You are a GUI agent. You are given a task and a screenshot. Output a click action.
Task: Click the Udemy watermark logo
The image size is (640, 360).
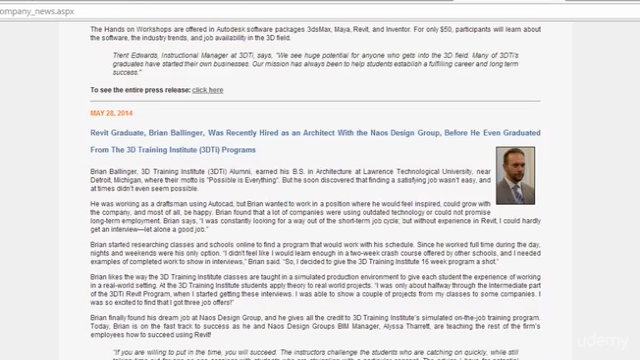coord(602,341)
